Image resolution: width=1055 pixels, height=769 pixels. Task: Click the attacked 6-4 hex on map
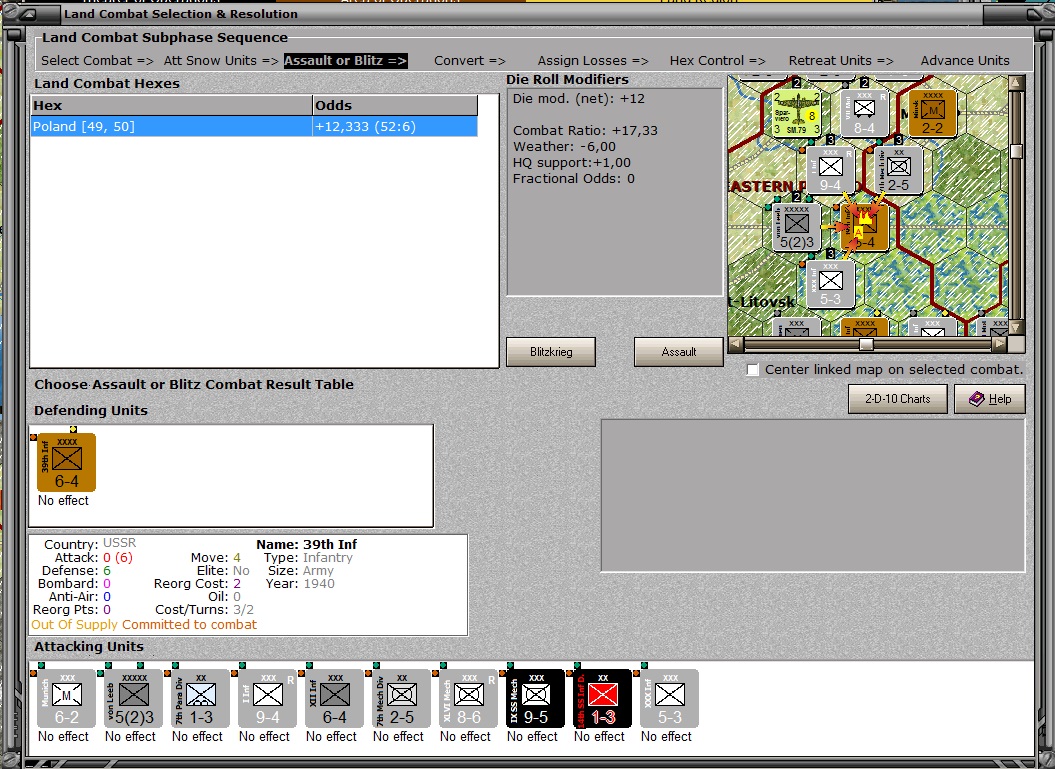865,227
